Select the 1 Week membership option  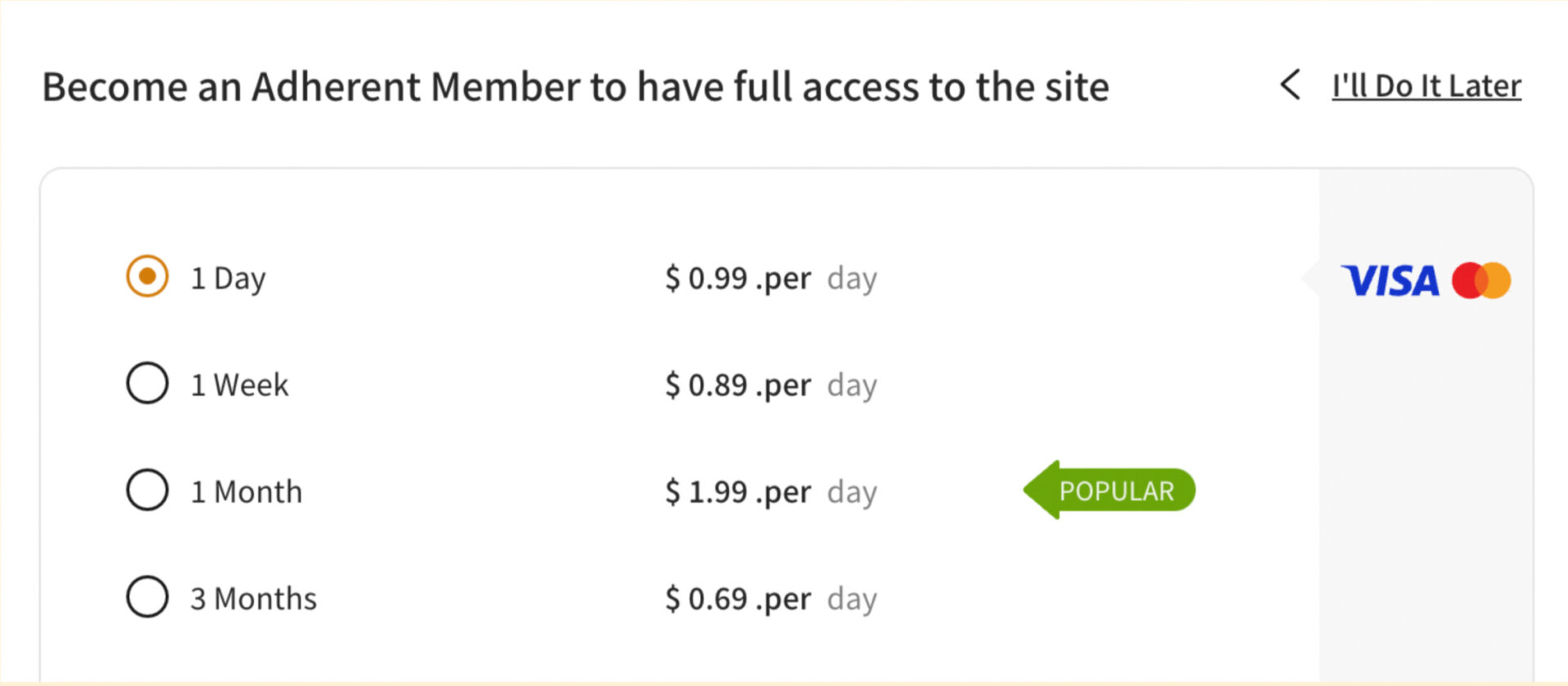[x=146, y=383]
